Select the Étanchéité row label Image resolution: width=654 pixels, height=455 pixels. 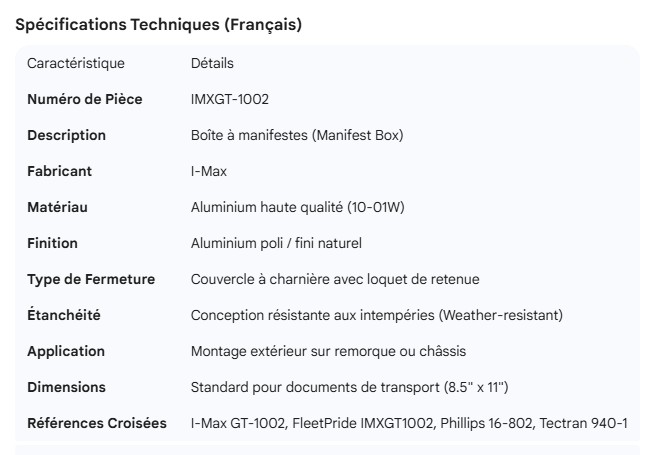click(64, 315)
